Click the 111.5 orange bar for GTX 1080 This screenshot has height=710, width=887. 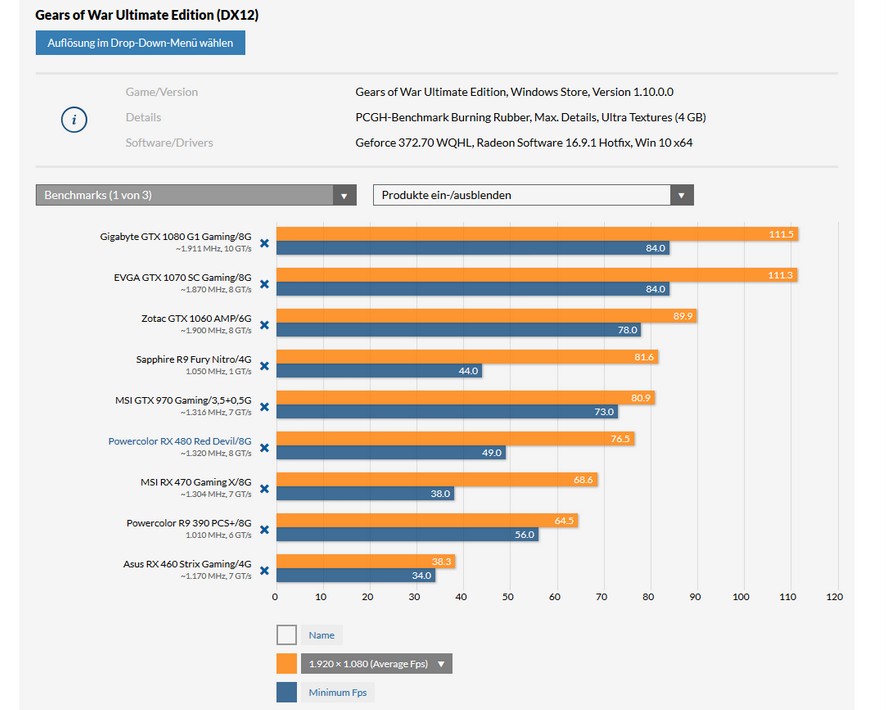tap(537, 234)
